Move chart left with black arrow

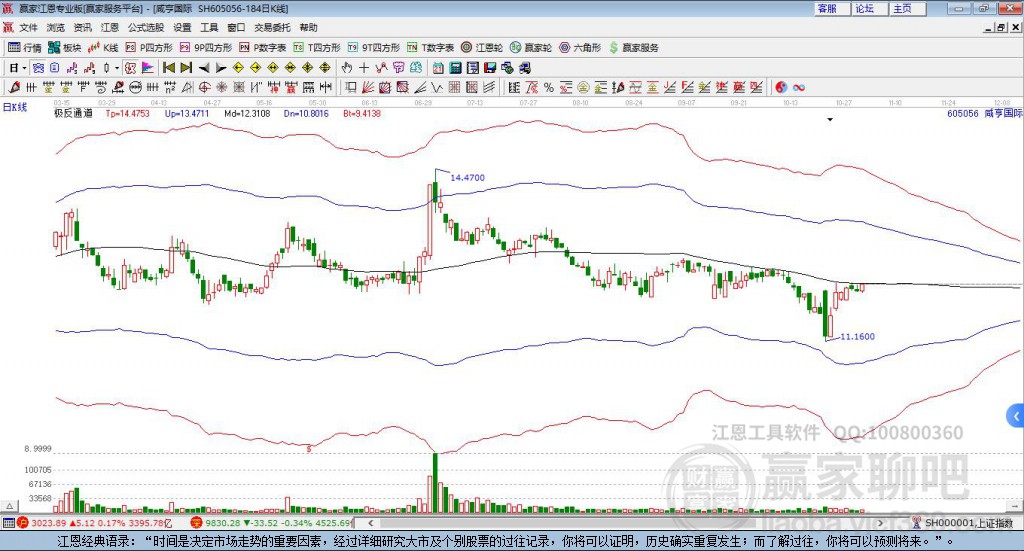coord(204,68)
